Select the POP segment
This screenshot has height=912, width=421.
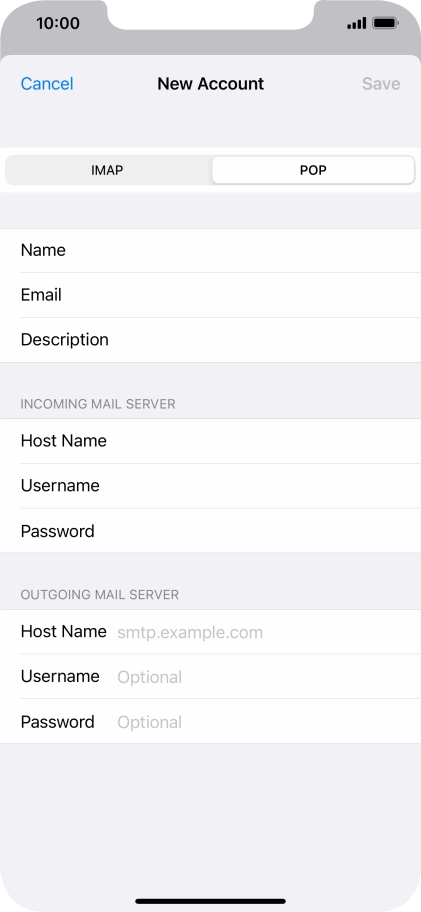tap(313, 170)
